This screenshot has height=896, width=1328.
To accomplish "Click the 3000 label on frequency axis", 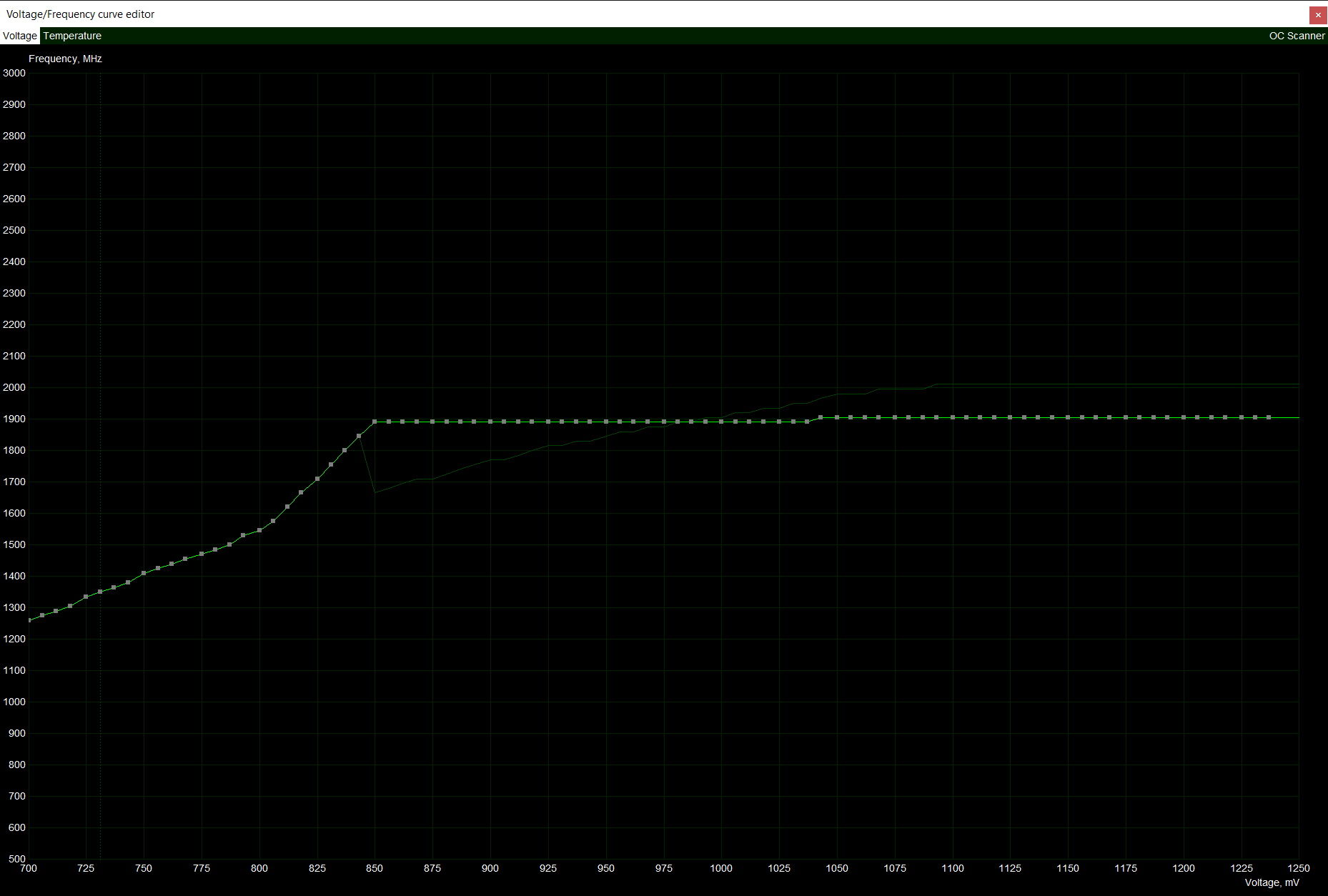I will tap(14, 73).
